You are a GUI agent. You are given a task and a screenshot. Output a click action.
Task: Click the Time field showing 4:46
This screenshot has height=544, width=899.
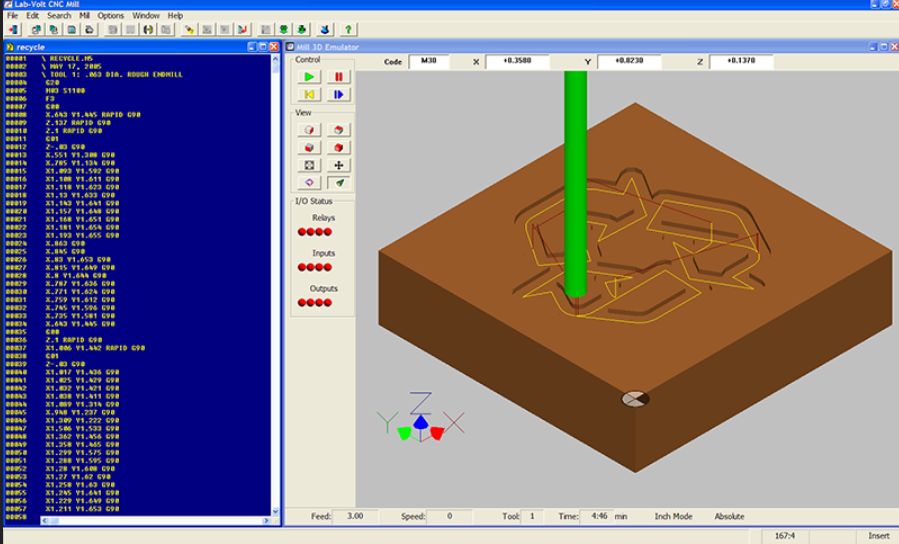(x=596, y=516)
